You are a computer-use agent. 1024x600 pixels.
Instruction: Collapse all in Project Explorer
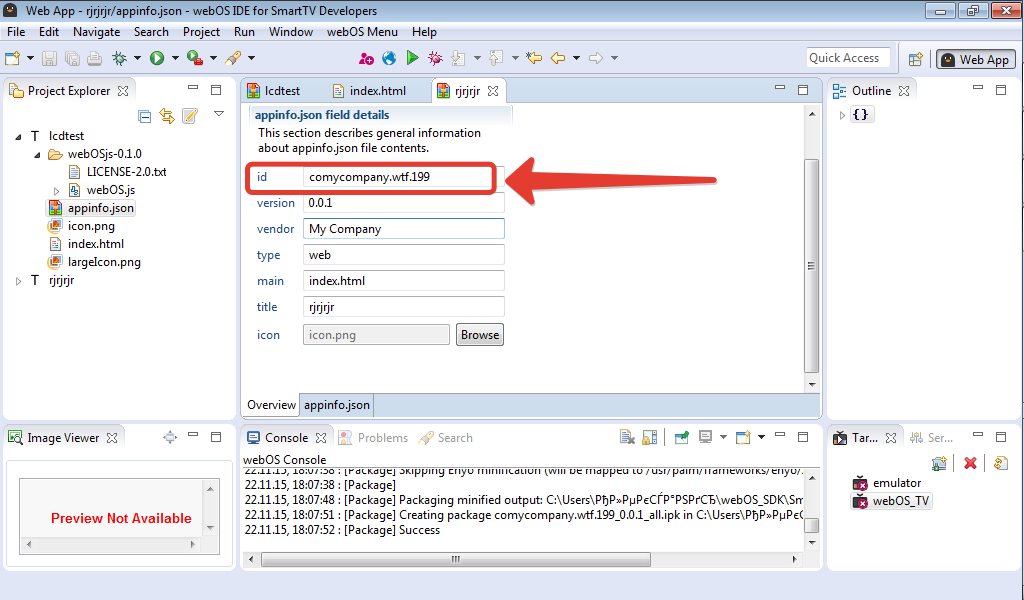coord(145,116)
